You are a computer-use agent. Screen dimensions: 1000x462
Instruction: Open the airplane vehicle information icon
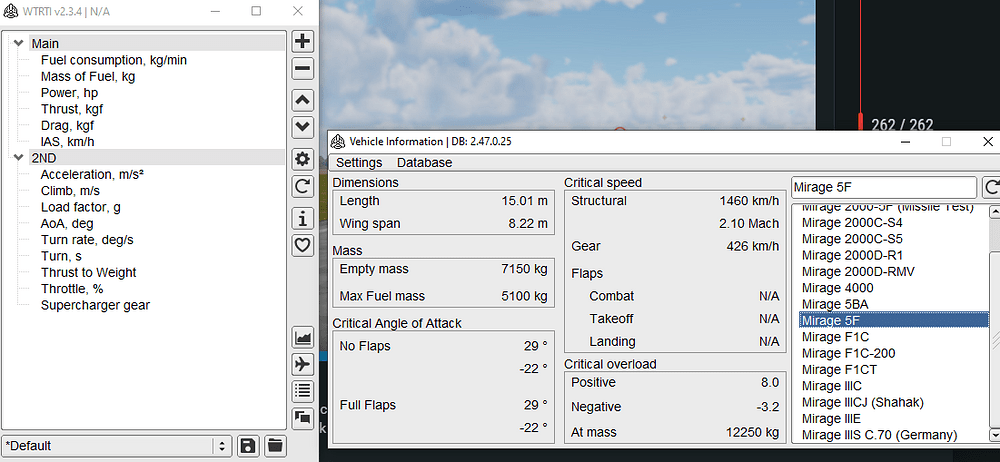[x=302, y=364]
